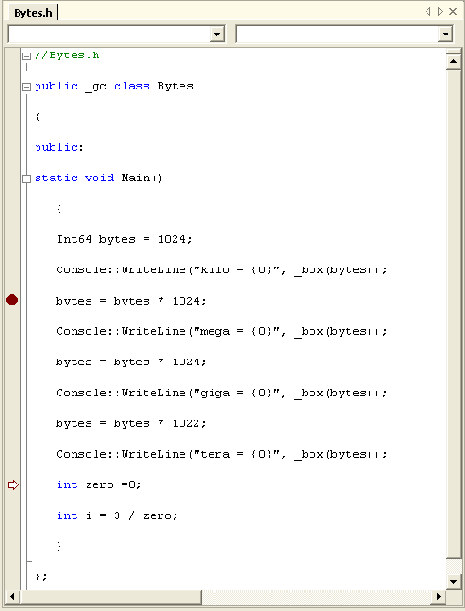Click the WriteLine "kilo = {0}" statement

click(x=222, y=270)
